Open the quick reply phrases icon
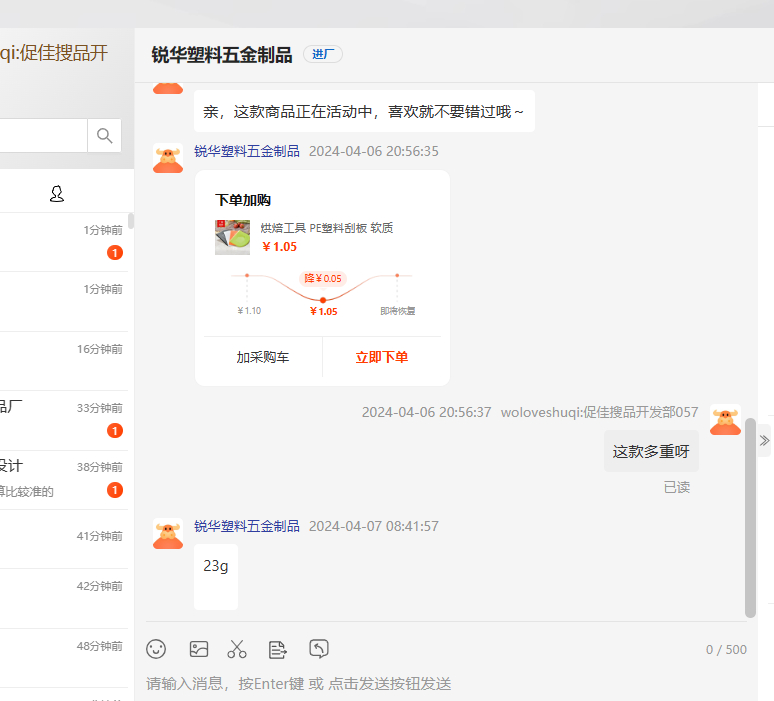774x701 pixels. click(x=278, y=649)
